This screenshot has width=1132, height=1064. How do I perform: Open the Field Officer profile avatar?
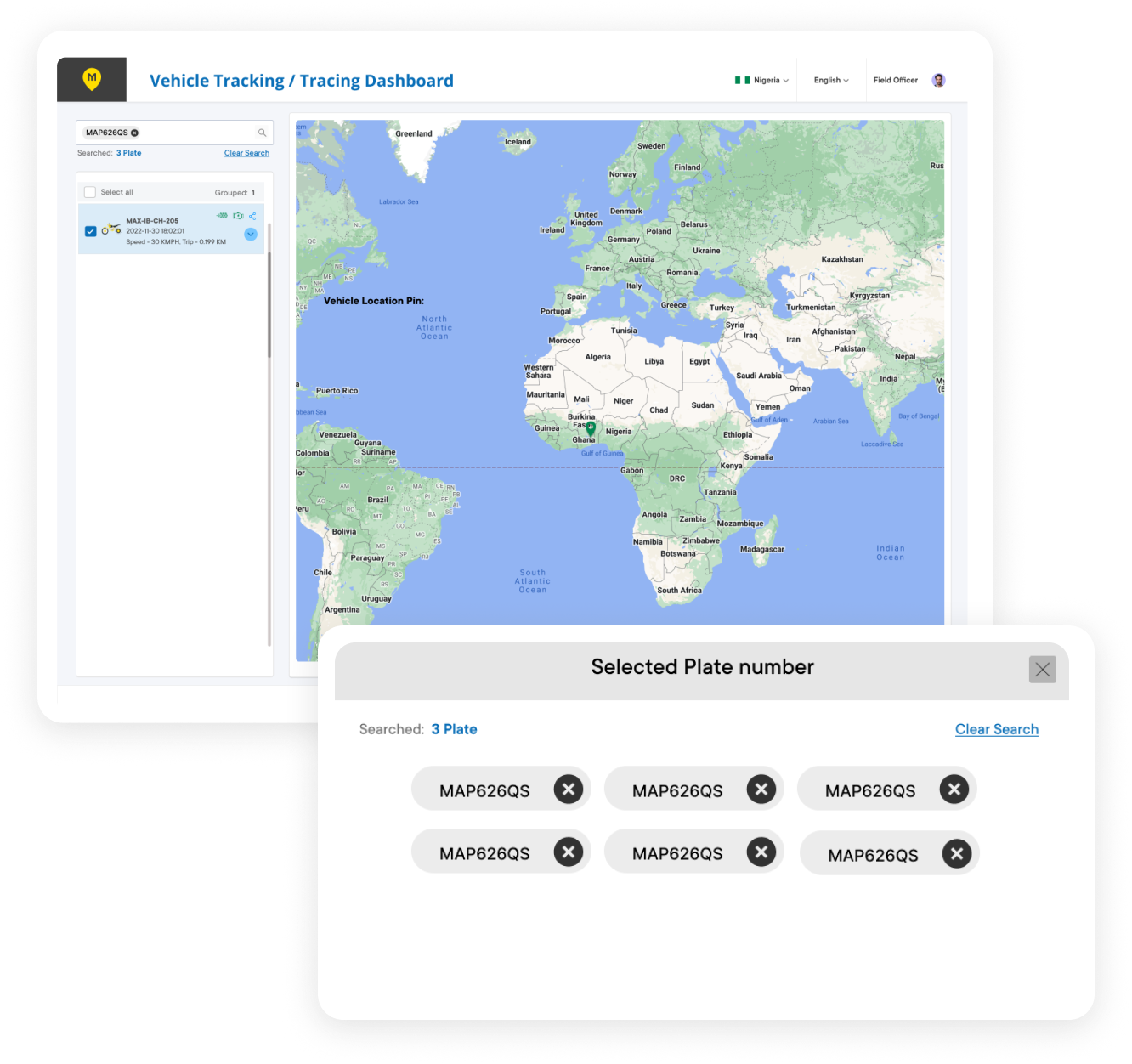(x=937, y=79)
